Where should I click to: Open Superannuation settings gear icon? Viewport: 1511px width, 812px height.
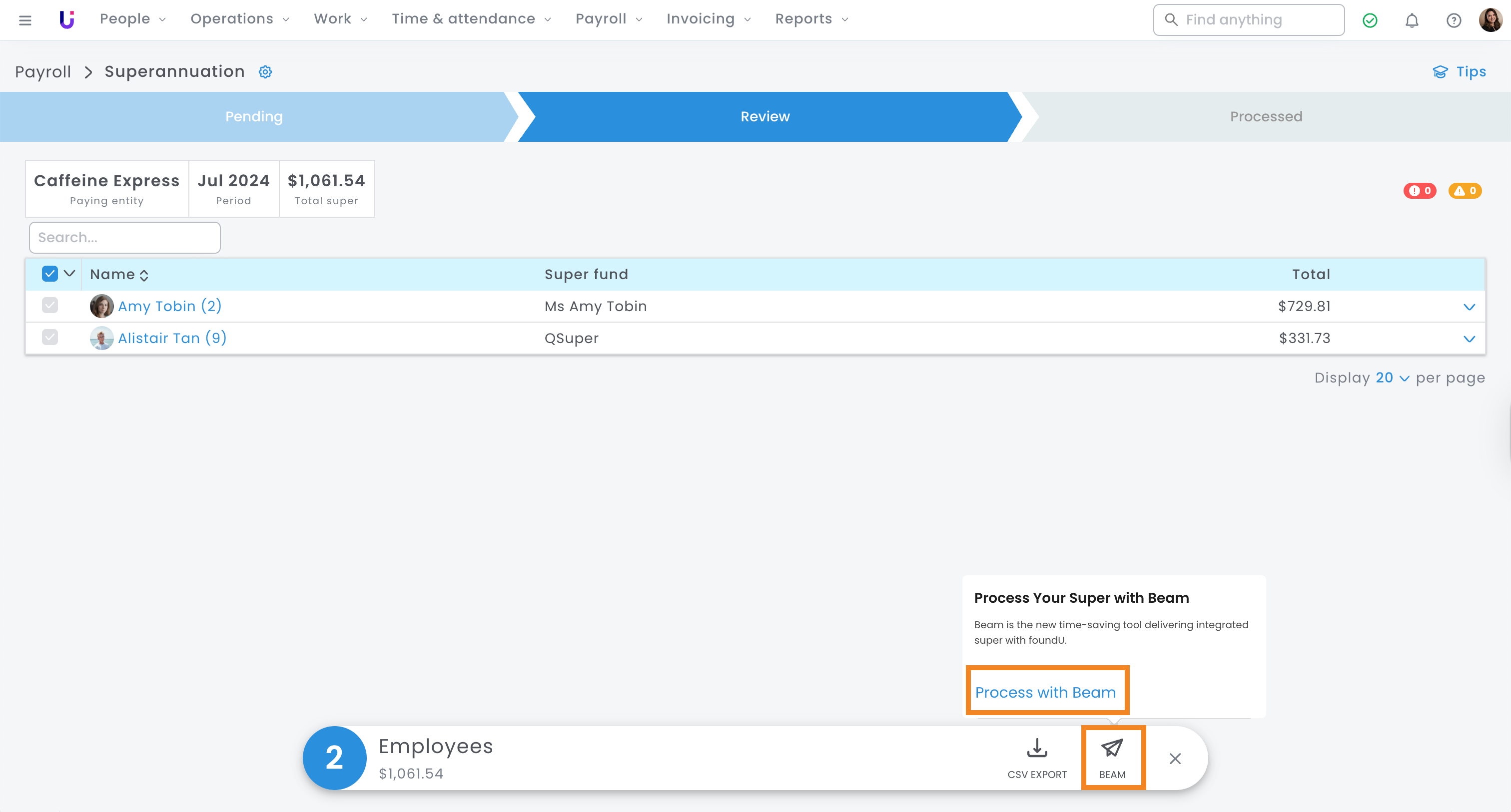(265, 71)
